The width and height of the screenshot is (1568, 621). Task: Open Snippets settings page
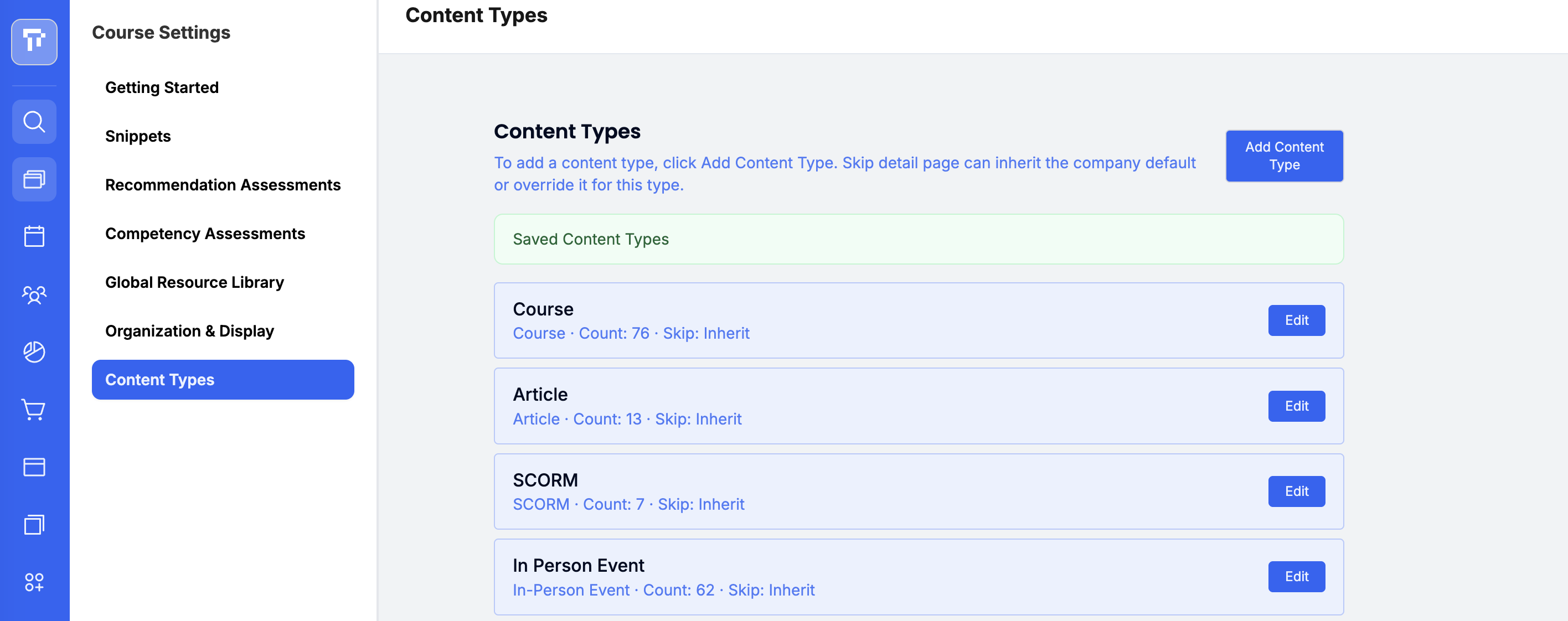(138, 136)
